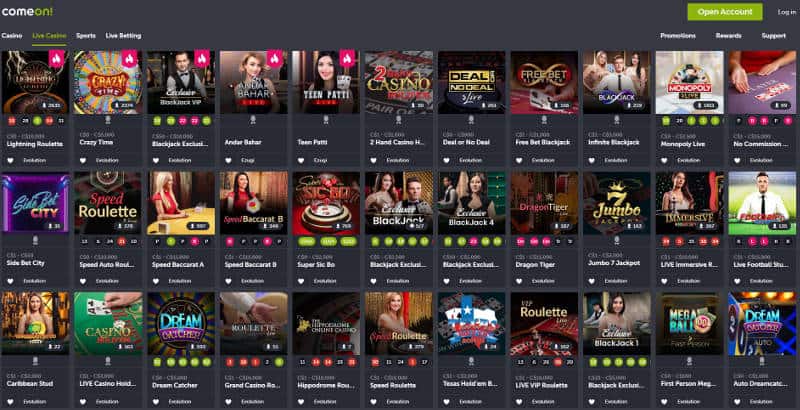
Task: Toggle favorite heart for Super Sic Bo
Action: 301,281
